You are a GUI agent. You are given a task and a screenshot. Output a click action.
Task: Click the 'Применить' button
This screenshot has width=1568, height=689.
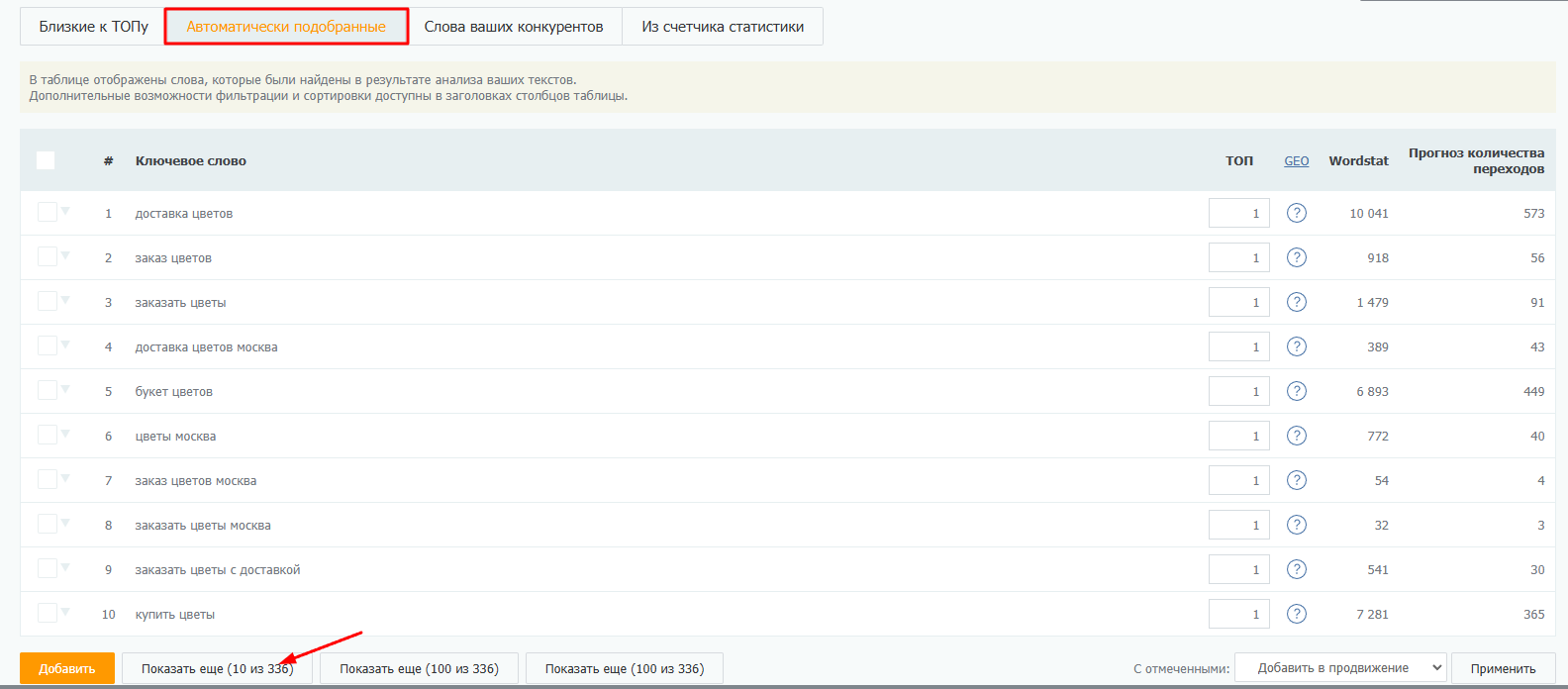[1503, 668]
